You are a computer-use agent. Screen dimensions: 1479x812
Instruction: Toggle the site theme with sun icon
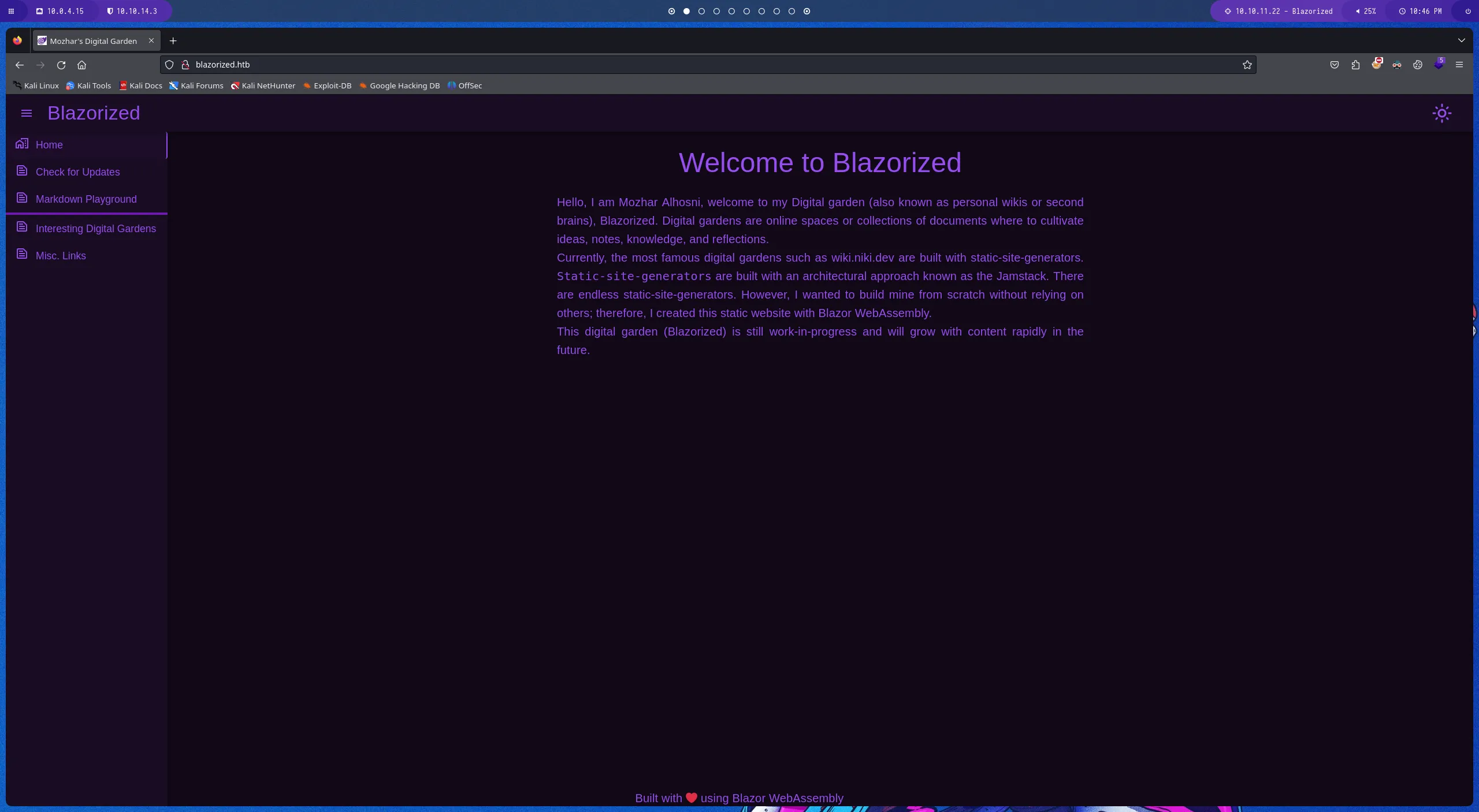click(x=1441, y=113)
